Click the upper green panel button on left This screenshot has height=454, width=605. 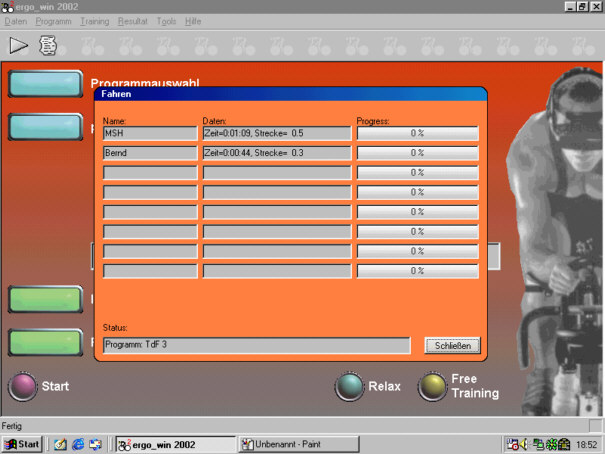click(45, 299)
